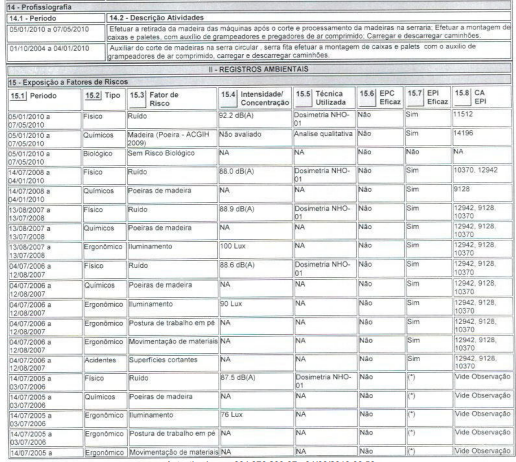
Task: Click the '88.0 dB(A)' intensity value
Action: coord(236,171)
